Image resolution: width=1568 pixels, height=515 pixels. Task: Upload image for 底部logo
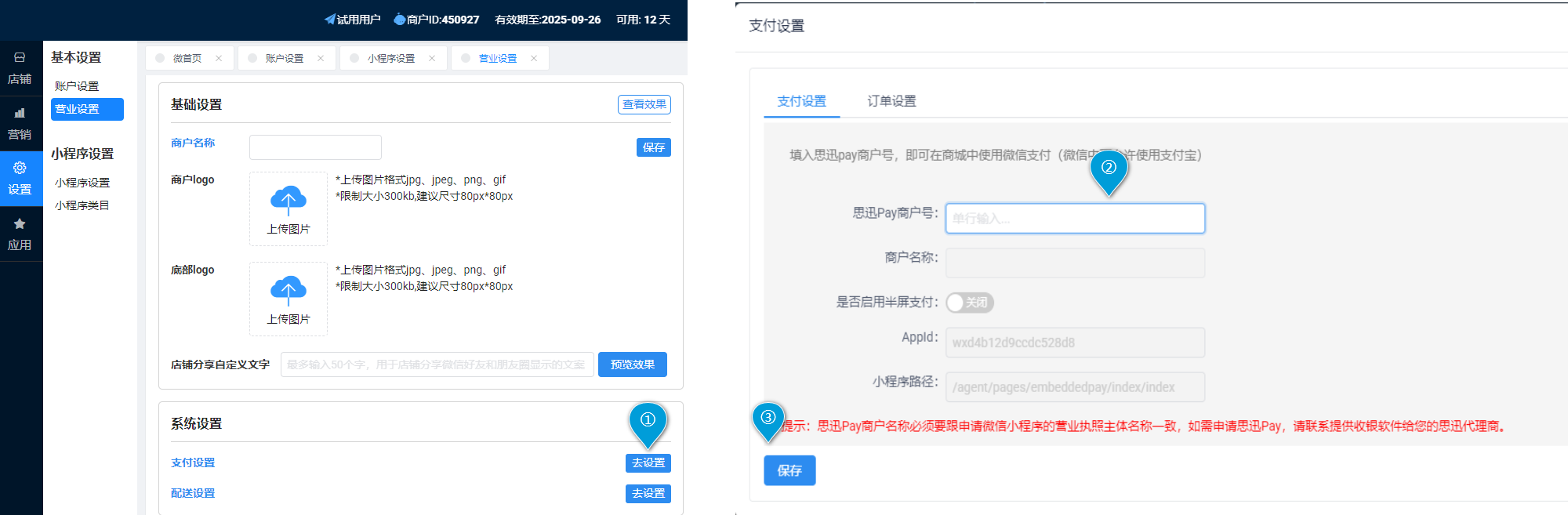tap(289, 299)
